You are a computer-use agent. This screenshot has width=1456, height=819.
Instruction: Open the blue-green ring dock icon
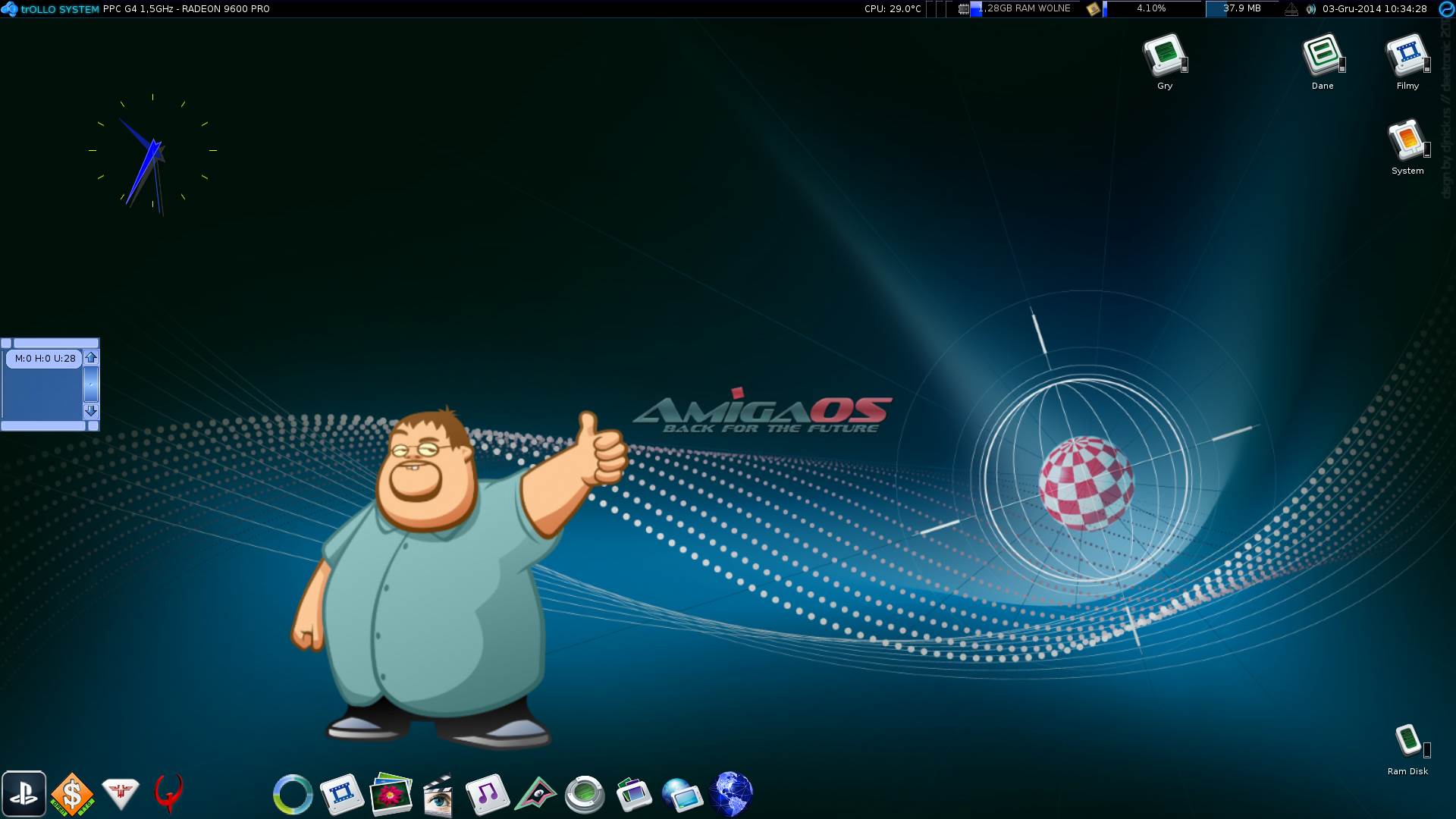click(x=293, y=794)
